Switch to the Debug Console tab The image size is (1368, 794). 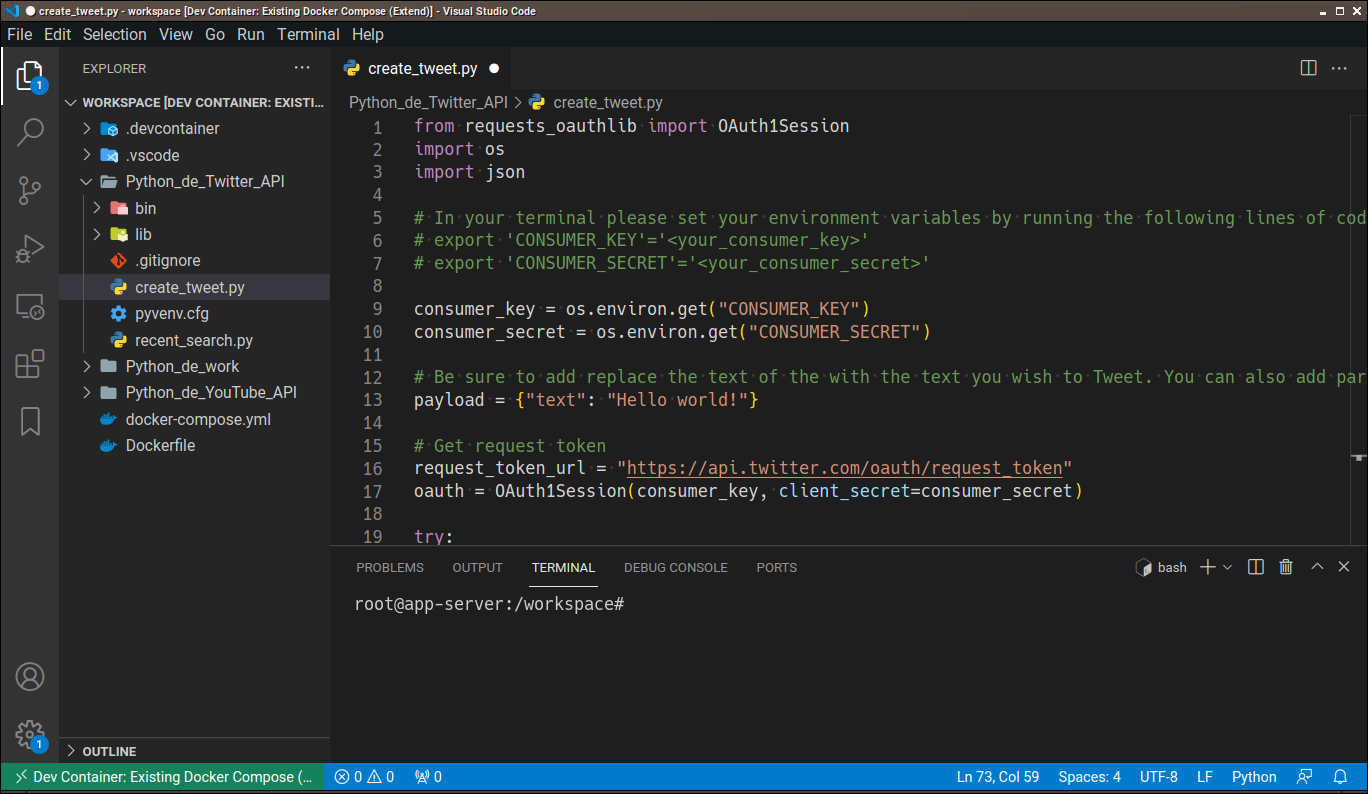click(675, 567)
